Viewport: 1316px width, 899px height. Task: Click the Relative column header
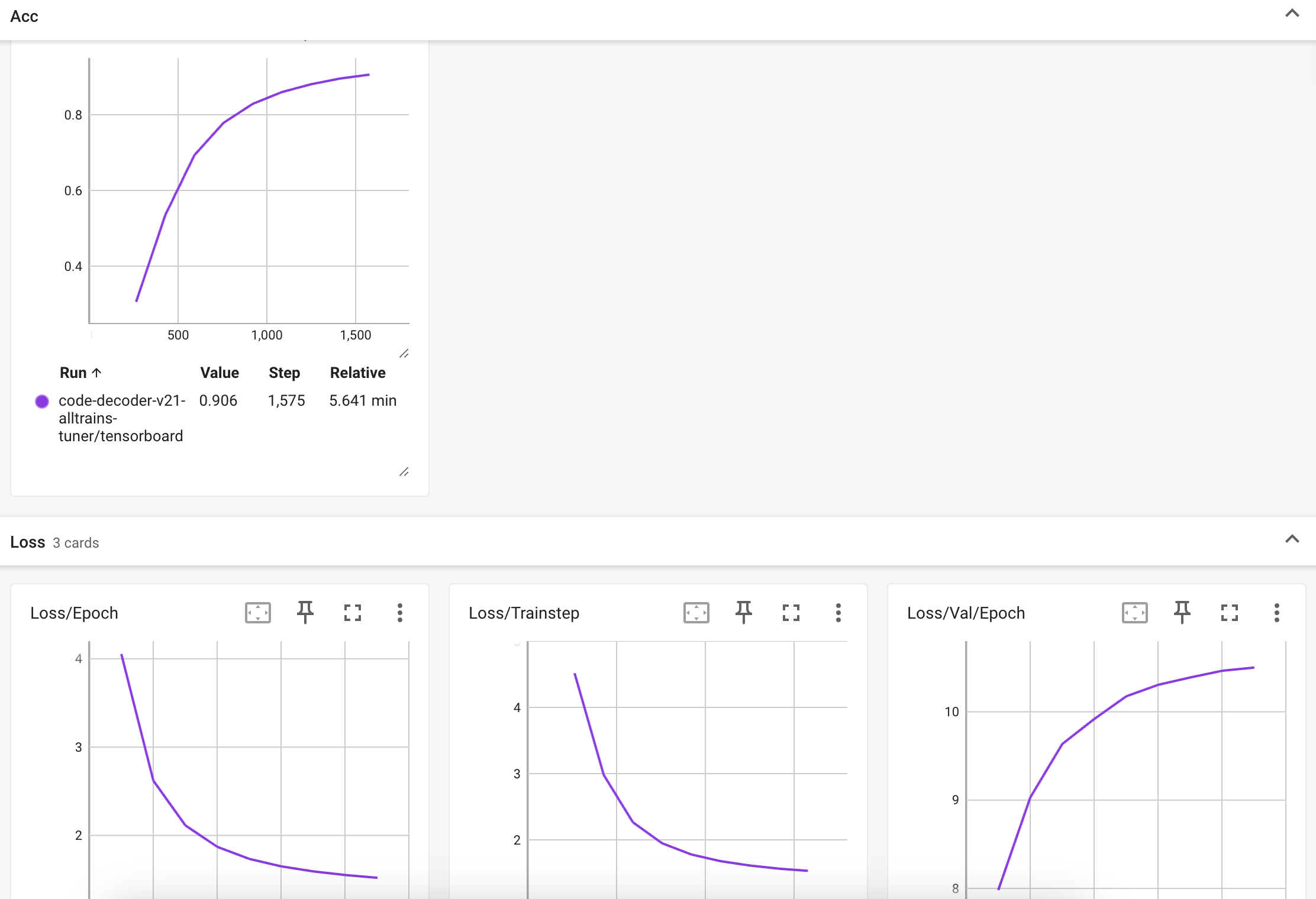pos(357,373)
